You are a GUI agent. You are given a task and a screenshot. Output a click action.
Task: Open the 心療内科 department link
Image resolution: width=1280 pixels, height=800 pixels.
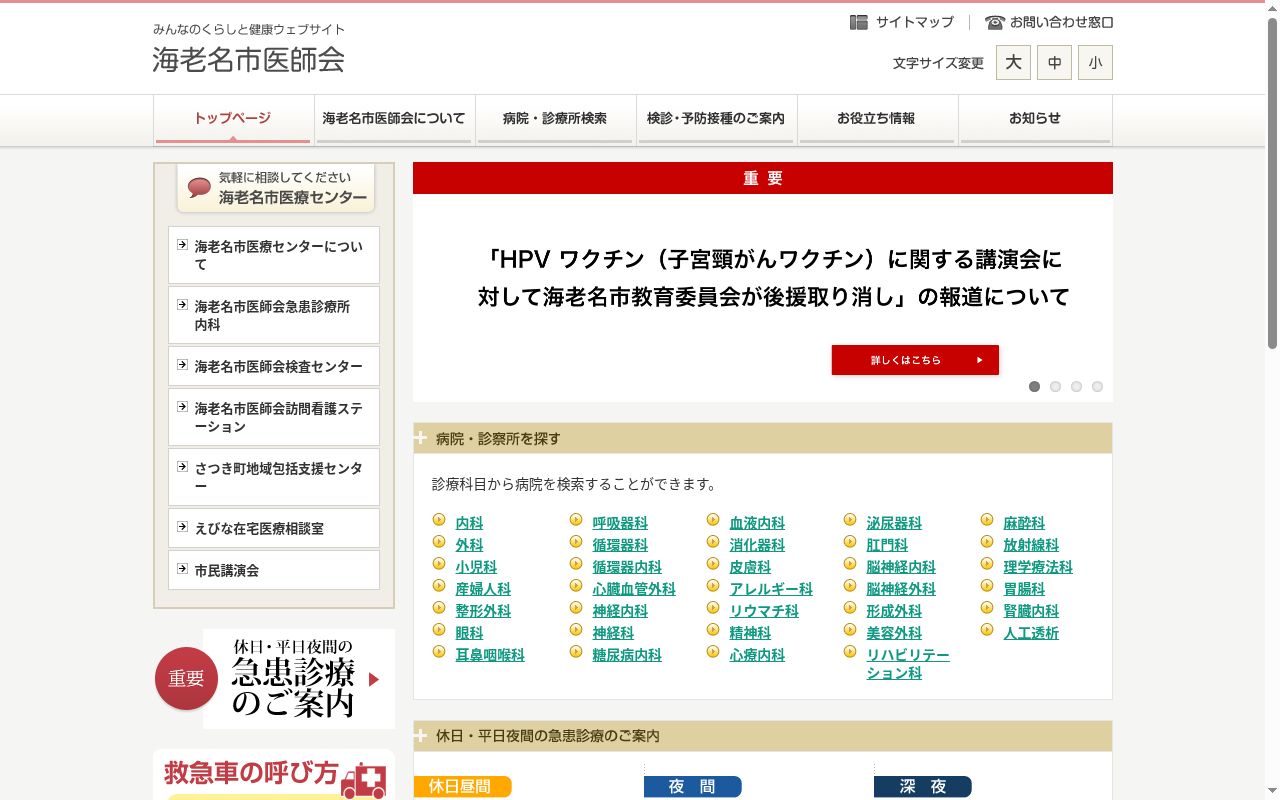click(757, 655)
